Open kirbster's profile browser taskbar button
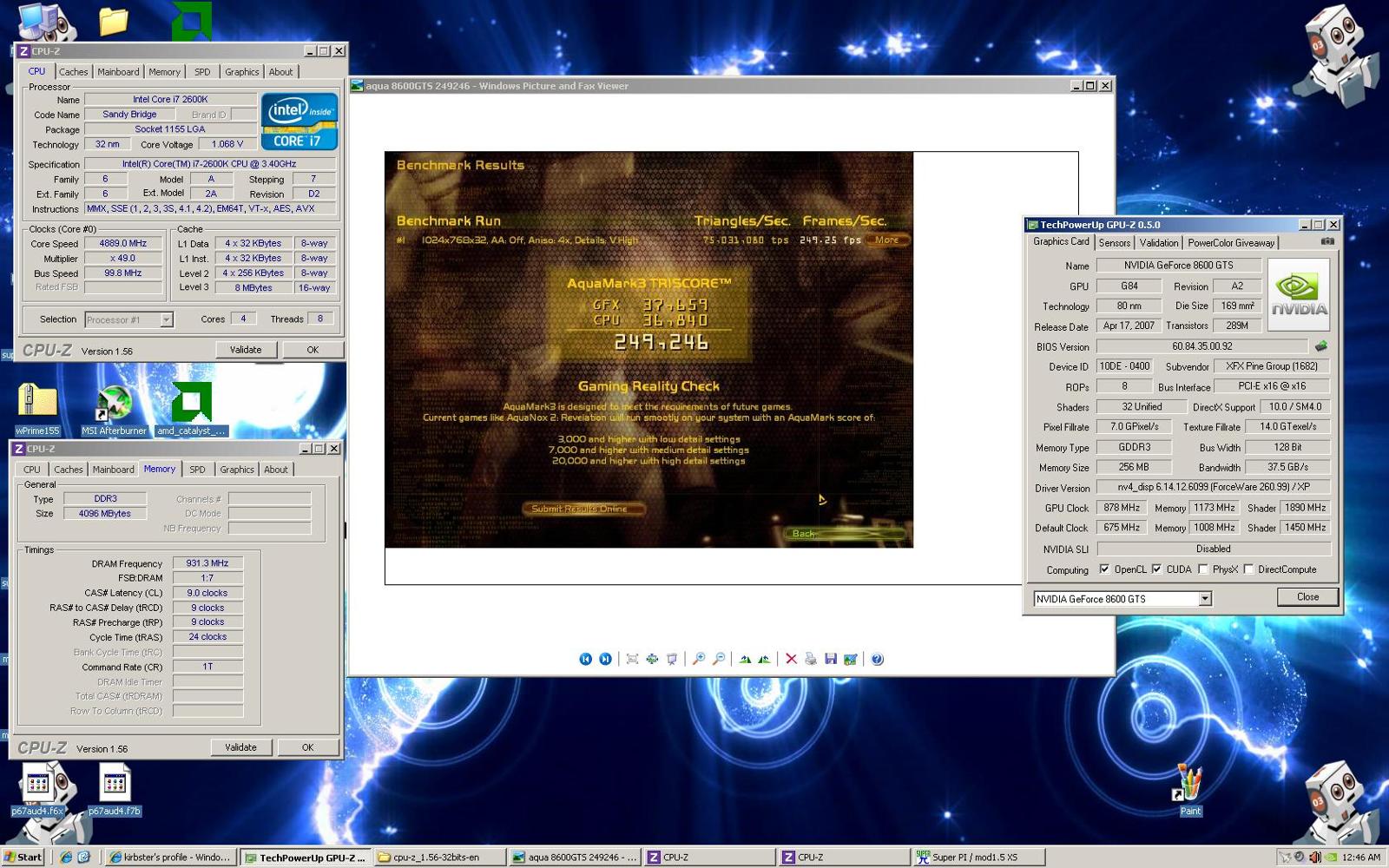1389x868 pixels. pyautogui.click(x=170, y=857)
